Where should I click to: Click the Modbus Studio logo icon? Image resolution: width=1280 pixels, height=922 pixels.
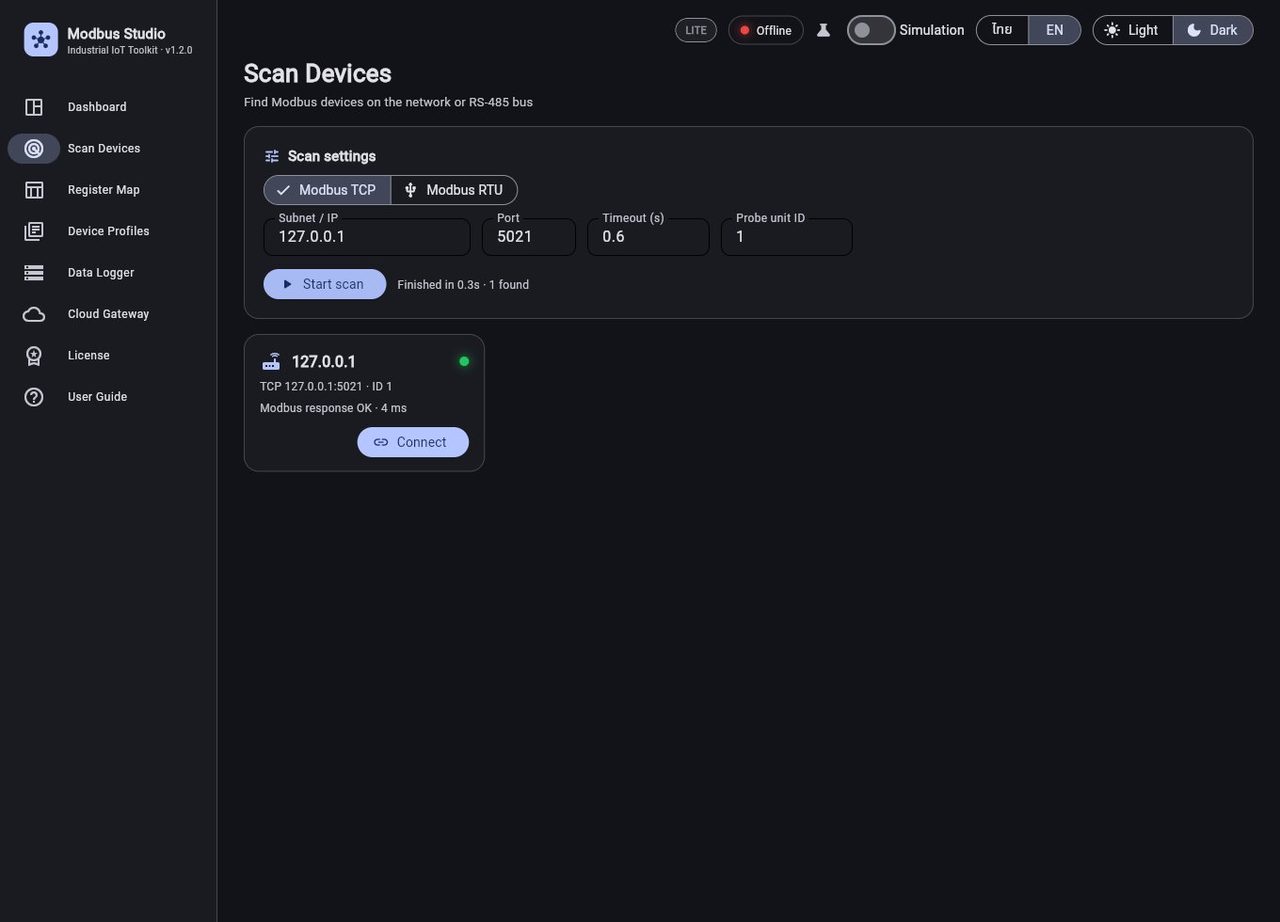click(41, 40)
